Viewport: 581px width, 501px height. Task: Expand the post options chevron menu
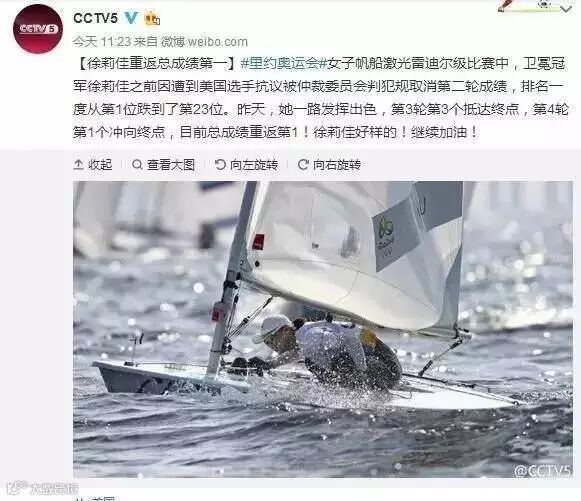(x=566, y=9)
